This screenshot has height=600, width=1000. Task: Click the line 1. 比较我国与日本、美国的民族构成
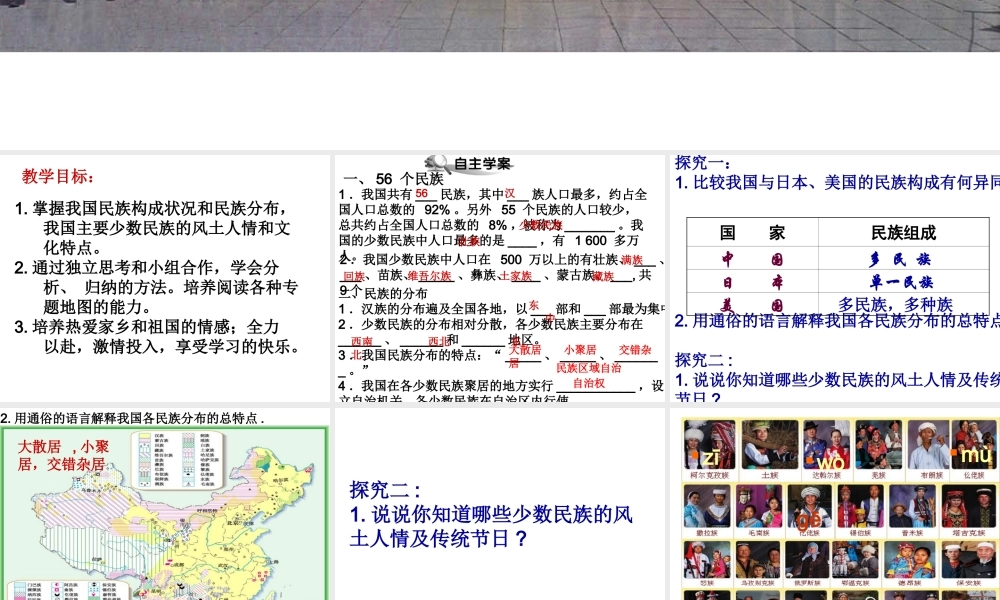[x=837, y=183]
